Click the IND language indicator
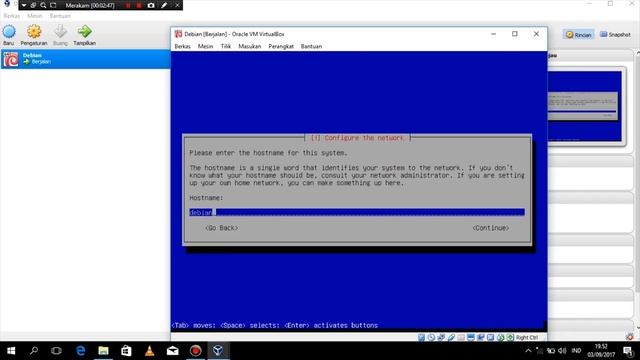The image size is (640, 360). 576,351
